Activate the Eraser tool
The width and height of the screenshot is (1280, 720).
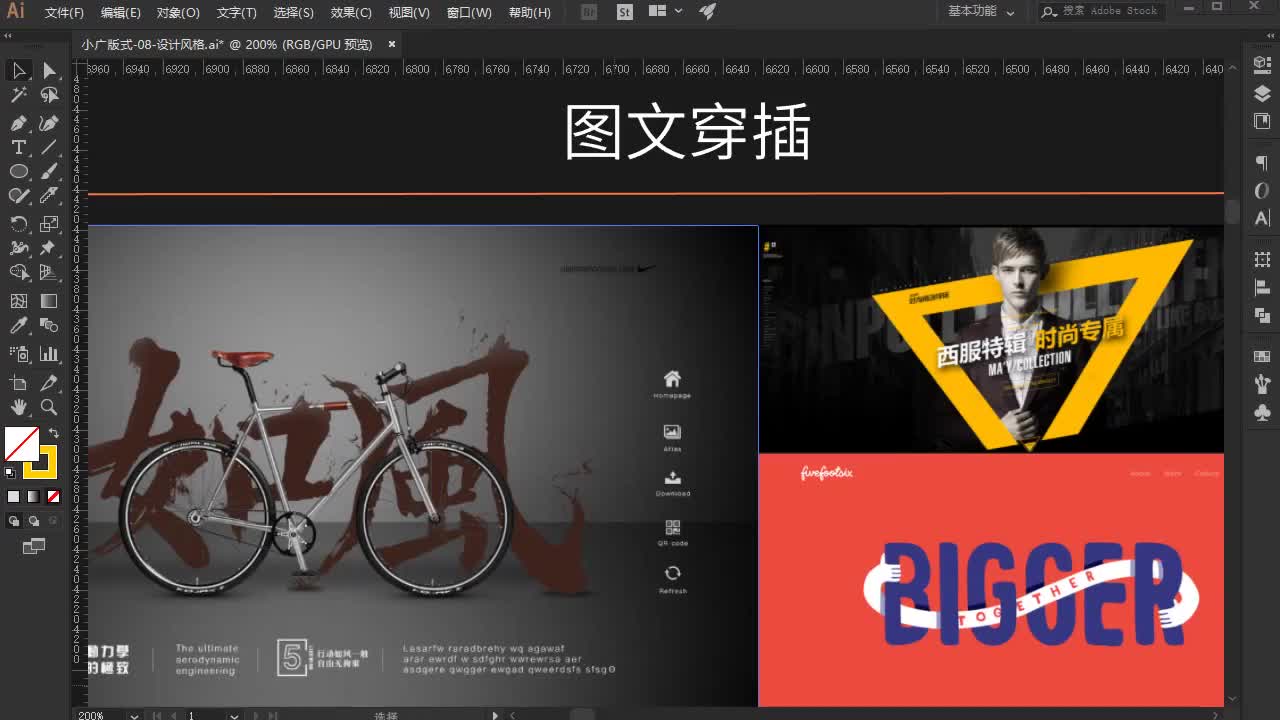[49, 195]
